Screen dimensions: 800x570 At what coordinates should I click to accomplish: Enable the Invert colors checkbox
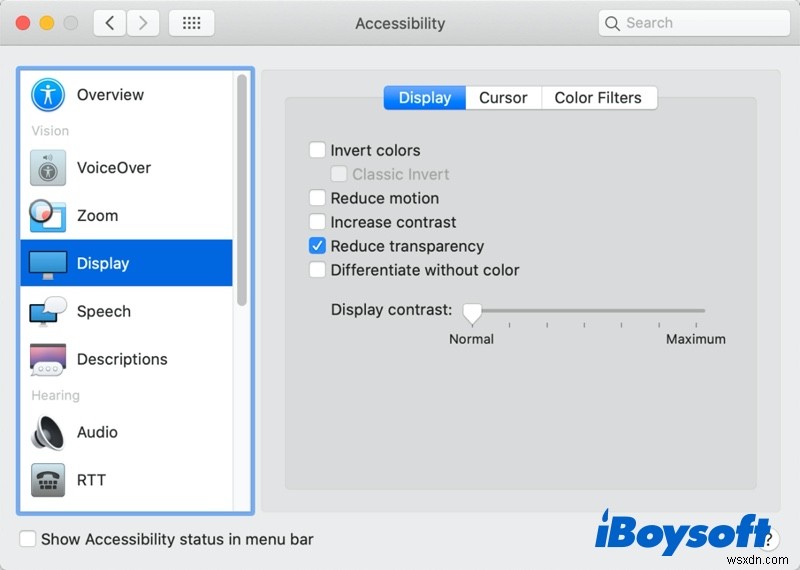click(x=317, y=150)
